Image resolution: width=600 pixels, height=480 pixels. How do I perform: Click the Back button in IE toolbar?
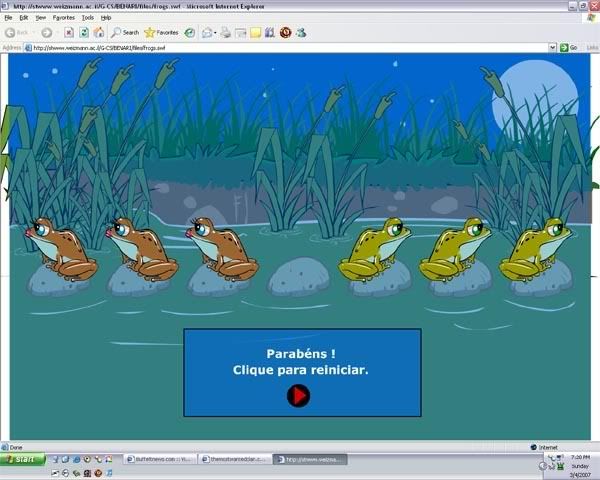16,32
